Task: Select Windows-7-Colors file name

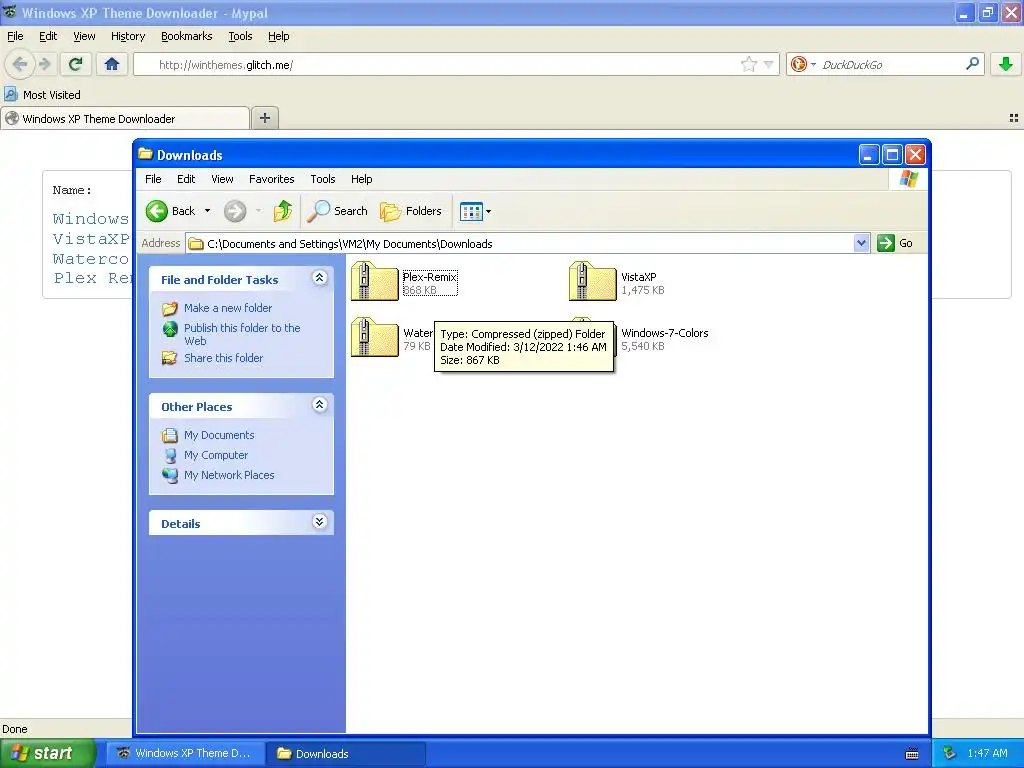Action: [665, 333]
